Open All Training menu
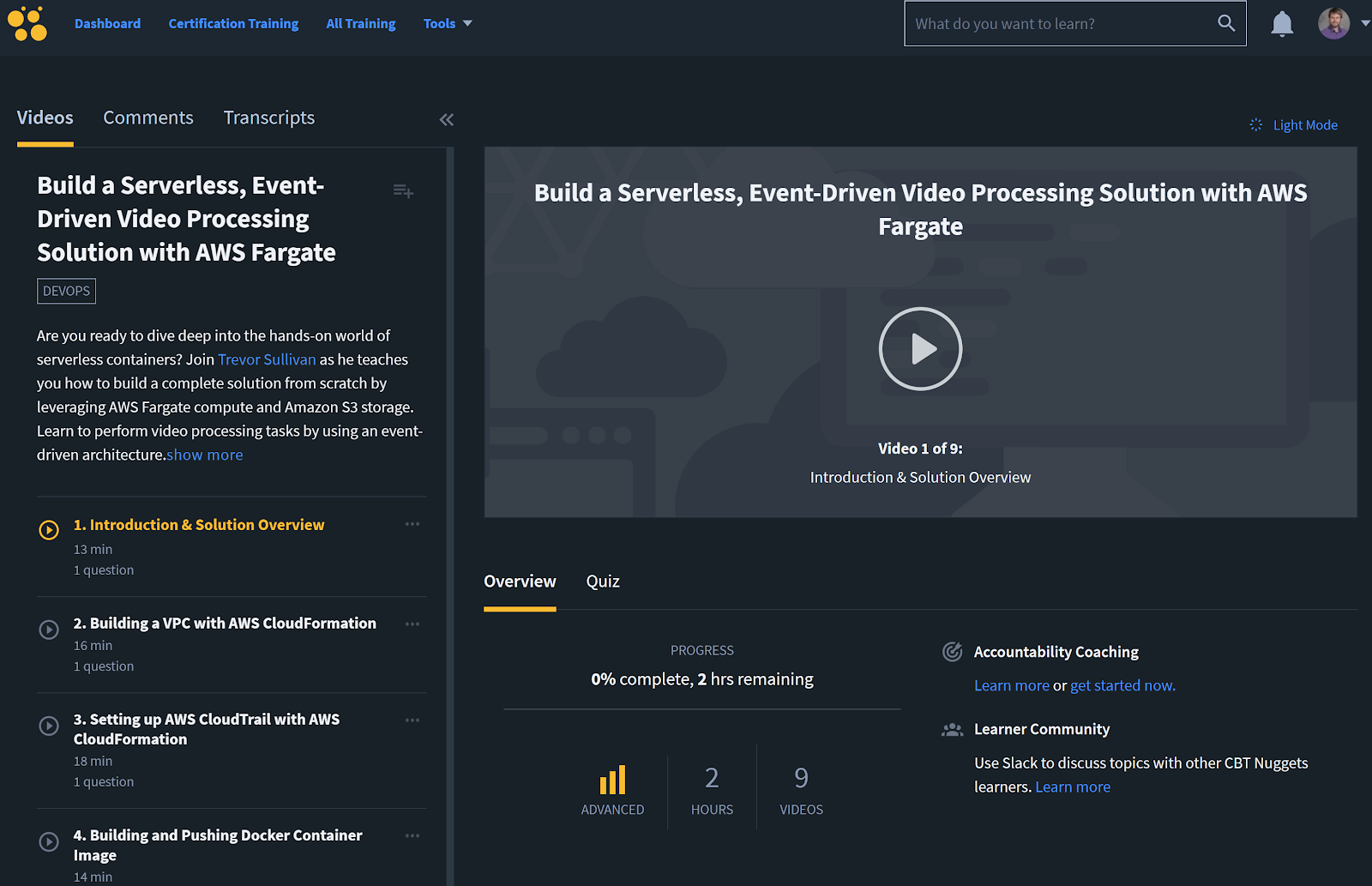The height and width of the screenshot is (886, 1372). coord(361,24)
